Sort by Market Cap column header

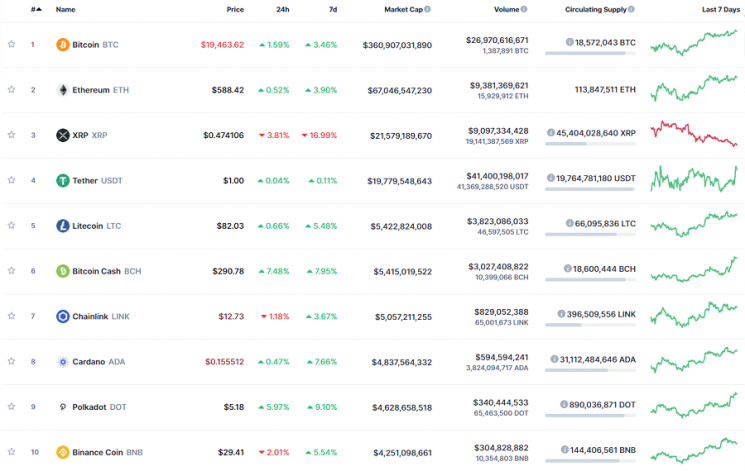403,10
